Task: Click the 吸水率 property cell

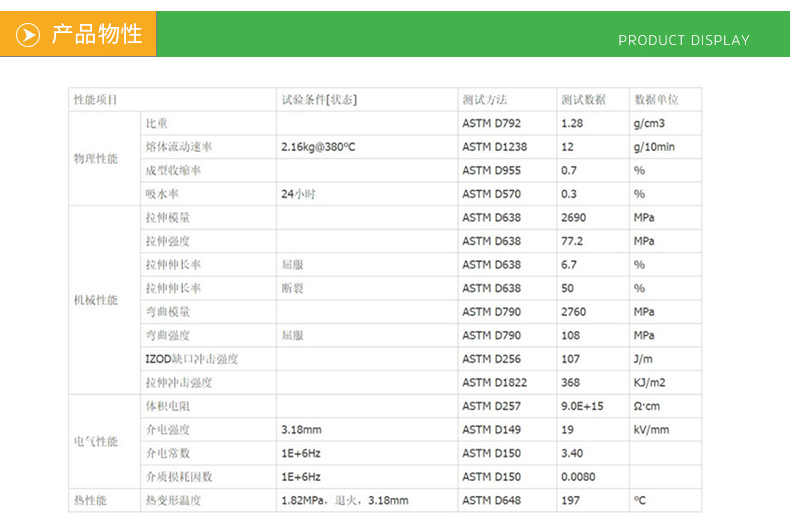Action: (x=208, y=194)
